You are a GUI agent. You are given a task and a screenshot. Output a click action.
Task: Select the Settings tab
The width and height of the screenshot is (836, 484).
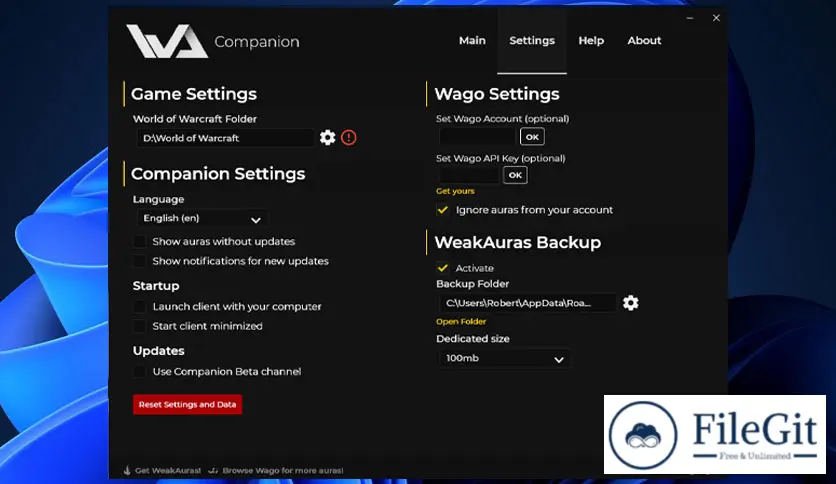(x=532, y=41)
